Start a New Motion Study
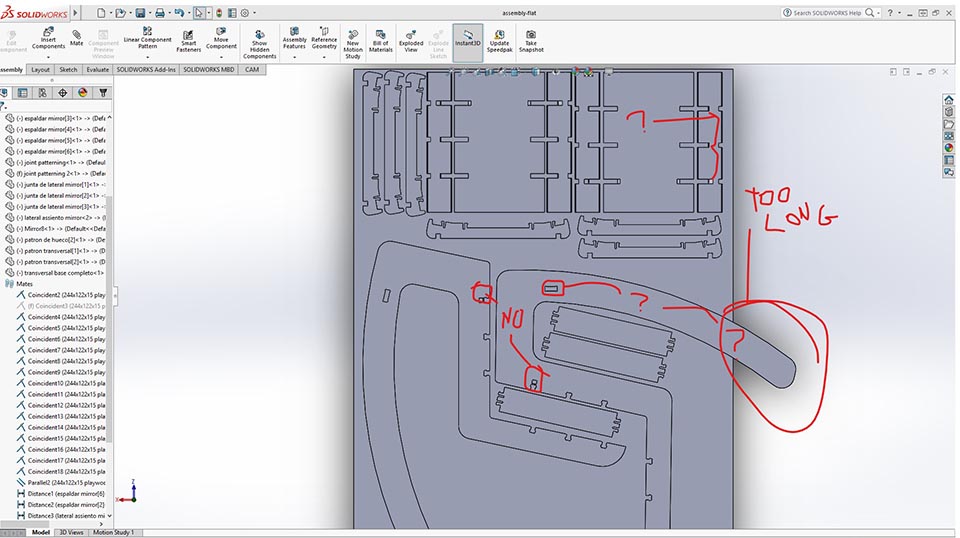 coord(353,44)
